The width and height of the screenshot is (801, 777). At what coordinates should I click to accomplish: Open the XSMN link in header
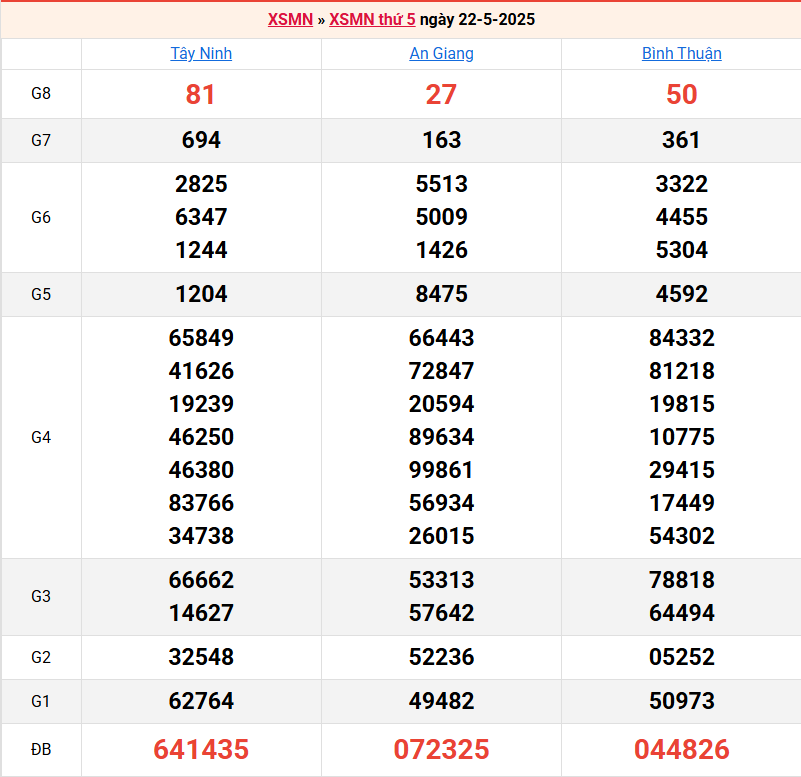[290, 19]
